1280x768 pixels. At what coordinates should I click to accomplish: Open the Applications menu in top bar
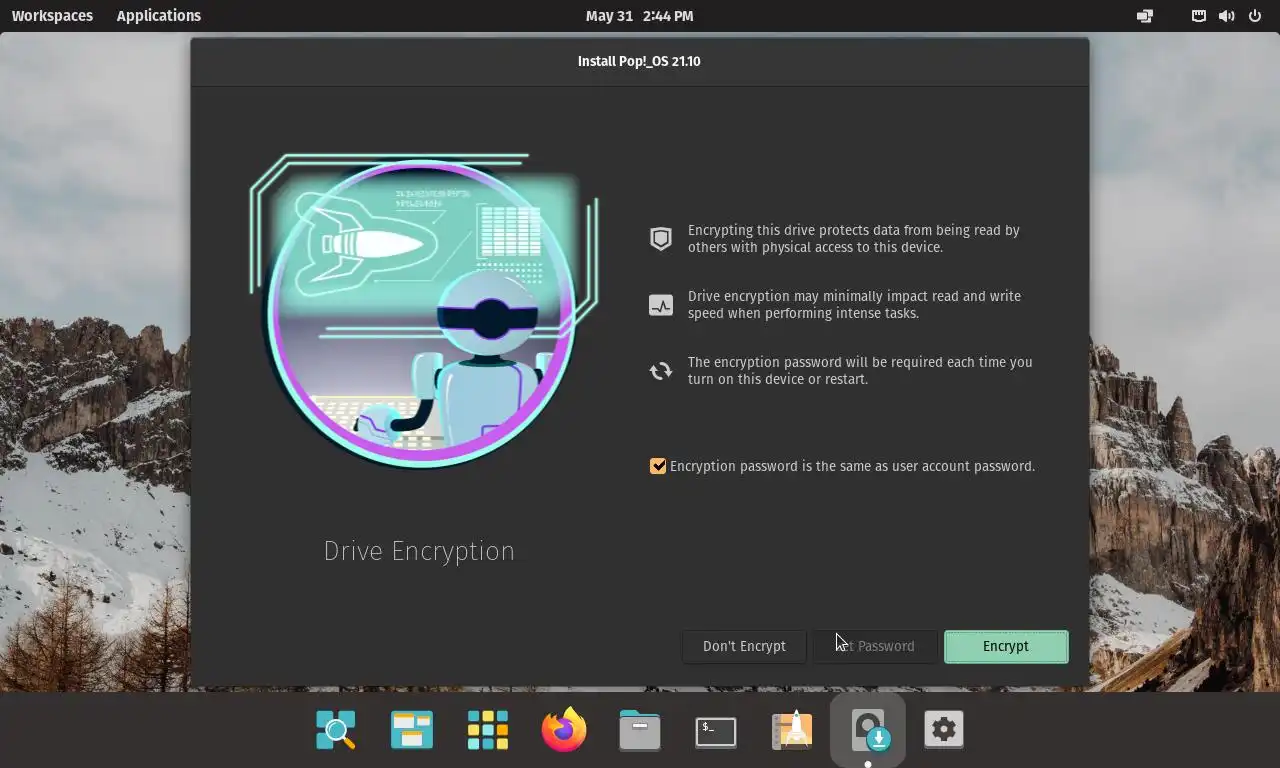(159, 16)
